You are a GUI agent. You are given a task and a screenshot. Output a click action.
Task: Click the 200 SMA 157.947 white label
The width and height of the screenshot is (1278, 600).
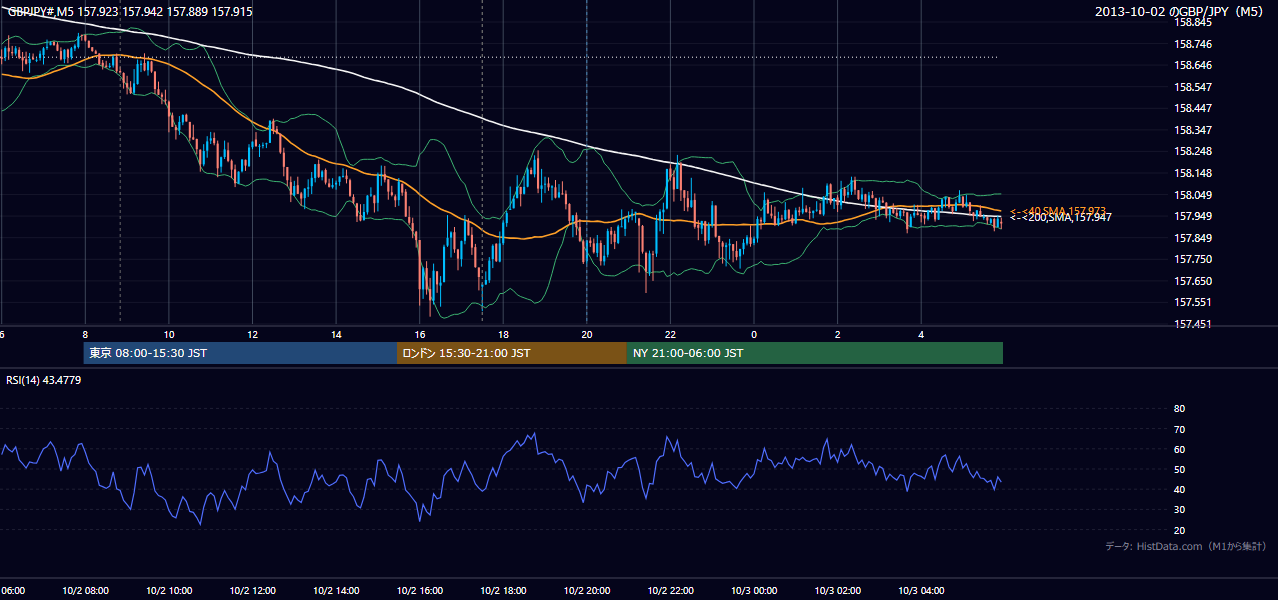point(1061,217)
